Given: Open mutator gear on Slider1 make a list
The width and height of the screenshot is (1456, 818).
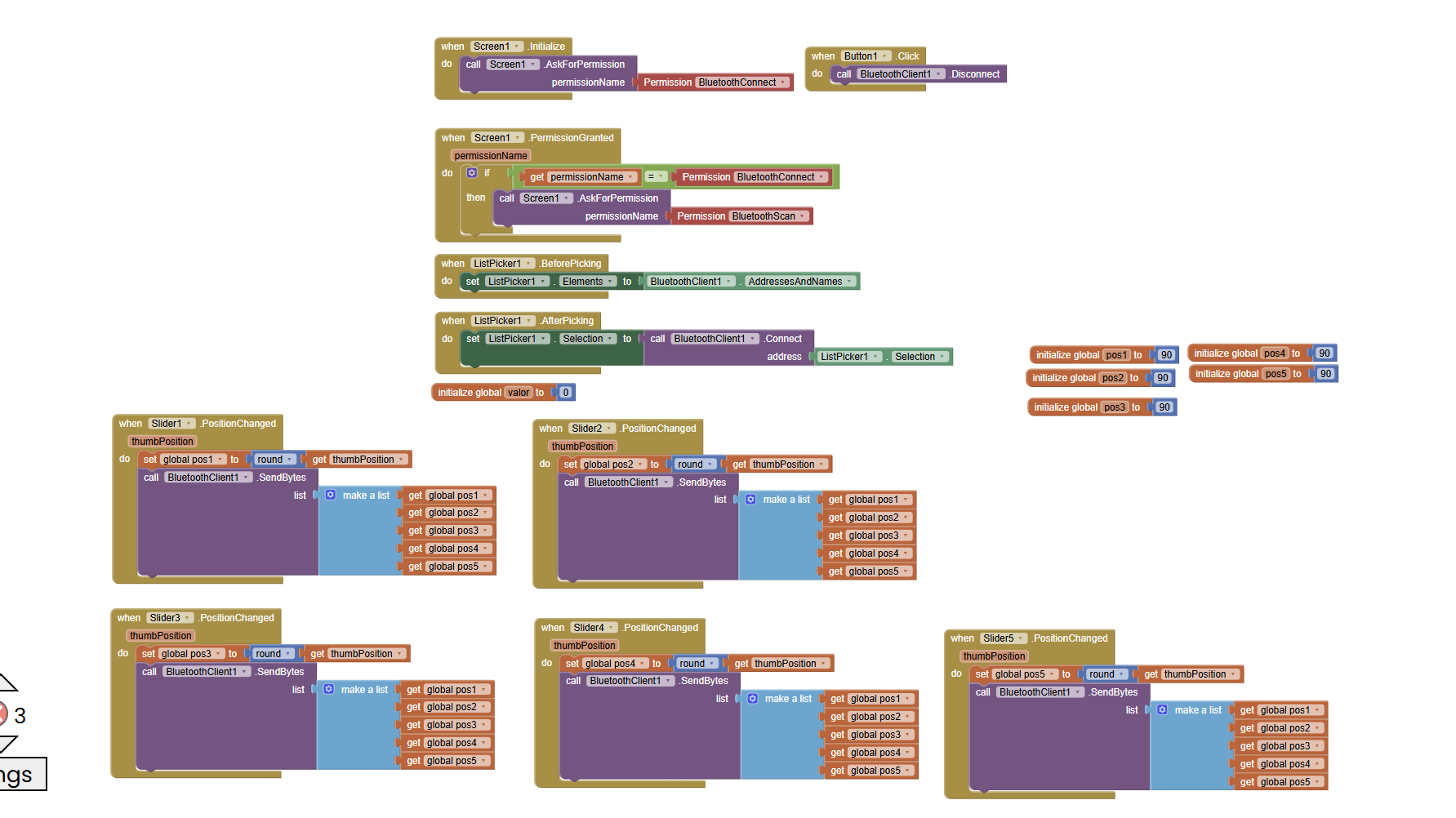Looking at the screenshot, I should [x=331, y=495].
